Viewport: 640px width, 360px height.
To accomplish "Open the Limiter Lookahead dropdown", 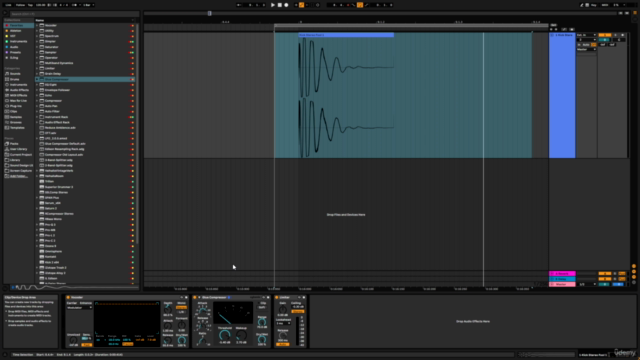I will coord(284,323).
